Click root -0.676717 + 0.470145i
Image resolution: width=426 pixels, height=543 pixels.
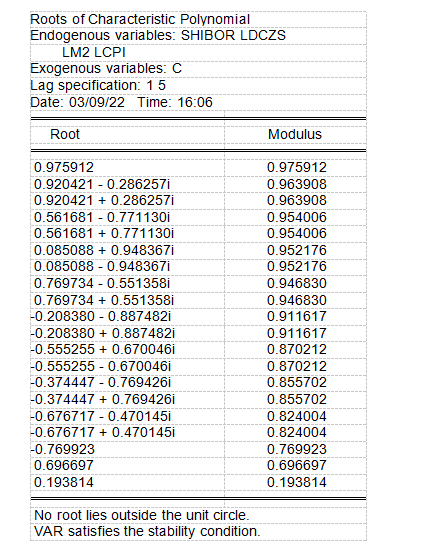(x=103, y=433)
